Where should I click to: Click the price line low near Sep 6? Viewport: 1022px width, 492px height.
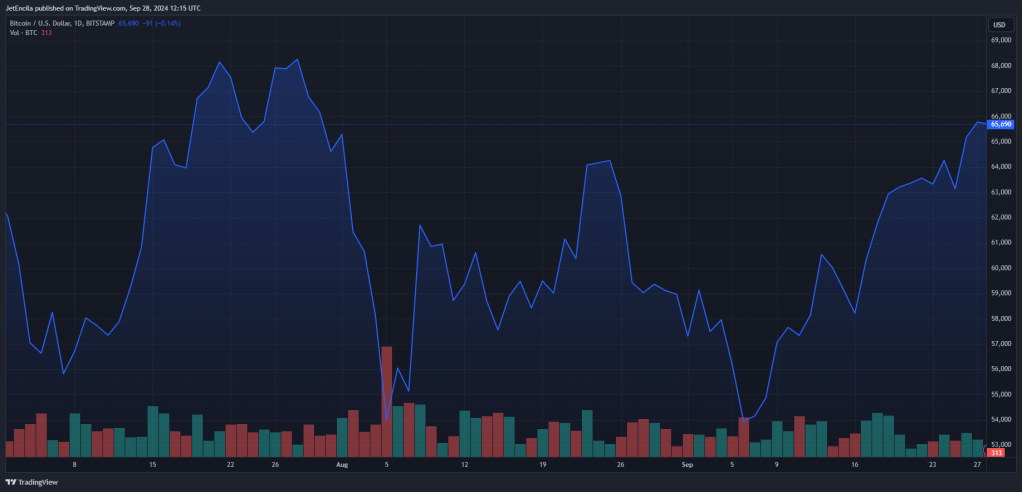(x=744, y=420)
